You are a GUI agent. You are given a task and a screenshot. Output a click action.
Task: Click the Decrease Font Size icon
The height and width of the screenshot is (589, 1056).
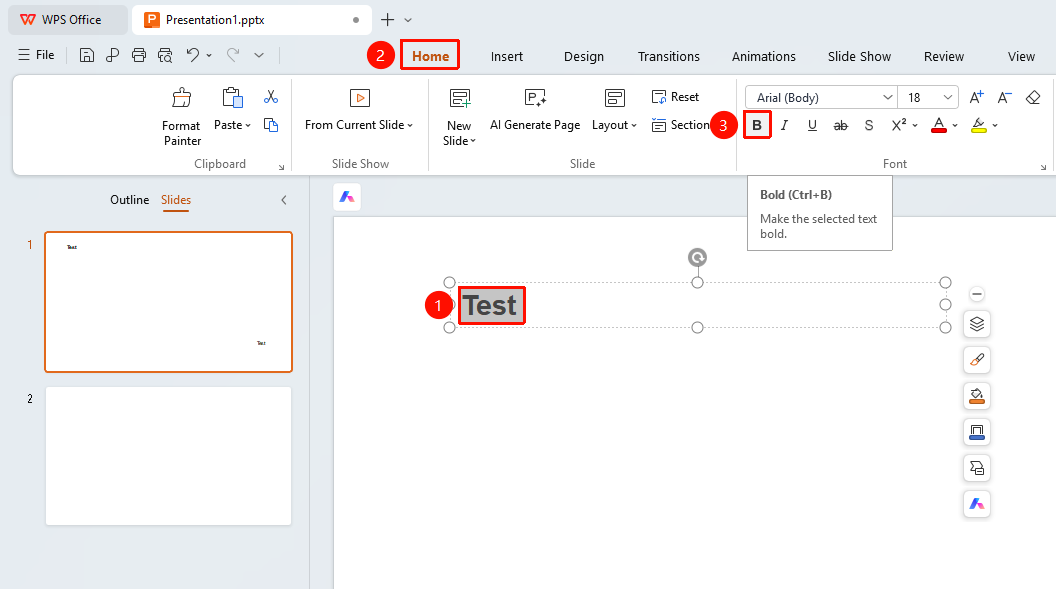[1004, 98]
